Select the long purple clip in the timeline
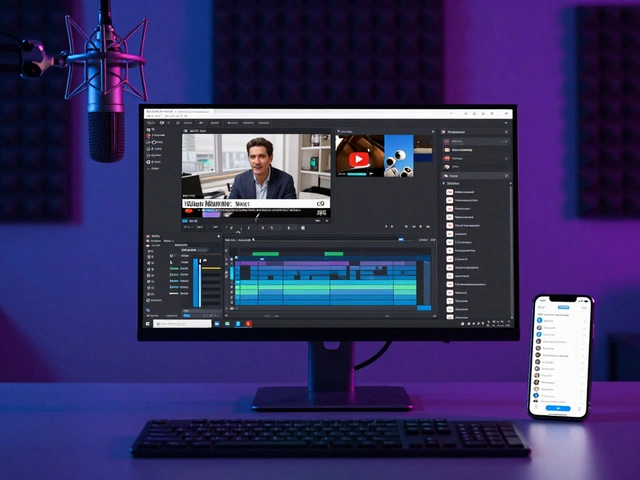The width and height of the screenshot is (640, 480). tap(316, 264)
